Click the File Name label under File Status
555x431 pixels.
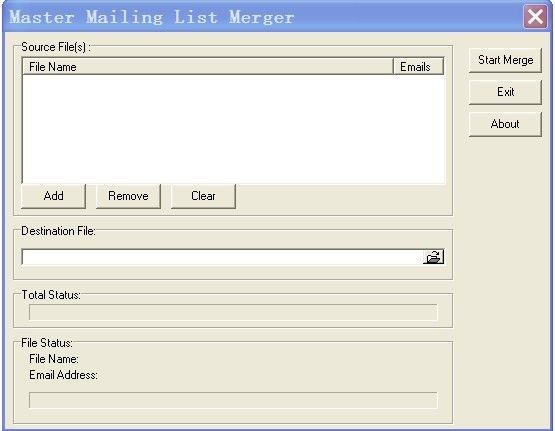[54, 359]
